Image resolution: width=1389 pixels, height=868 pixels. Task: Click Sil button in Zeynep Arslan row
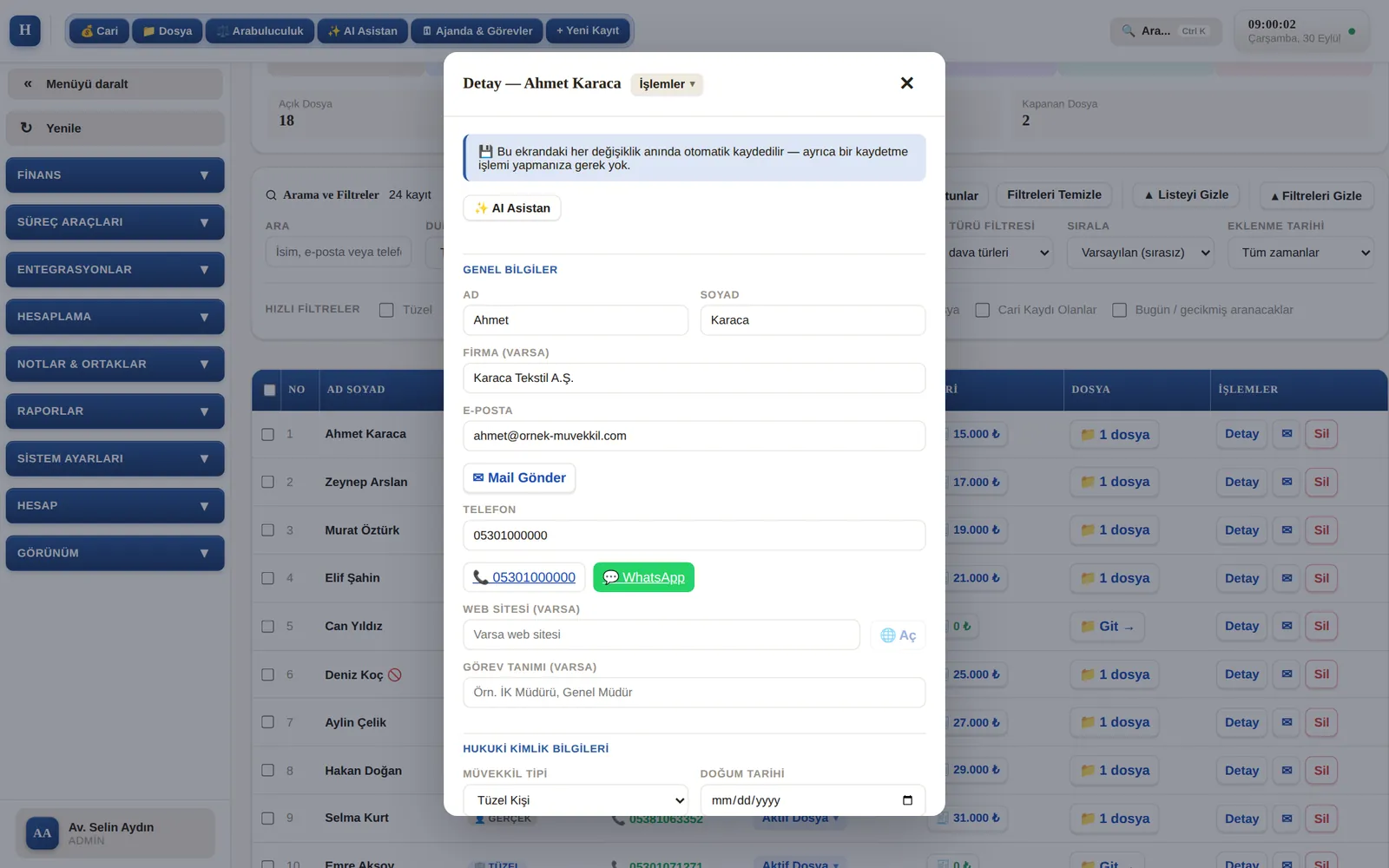point(1321,482)
